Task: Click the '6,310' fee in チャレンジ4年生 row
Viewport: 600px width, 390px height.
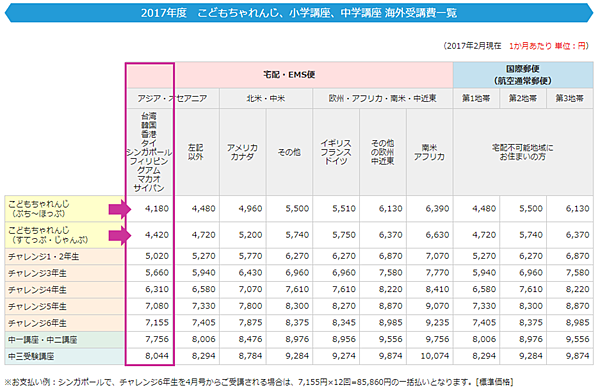Action: click(157, 289)
